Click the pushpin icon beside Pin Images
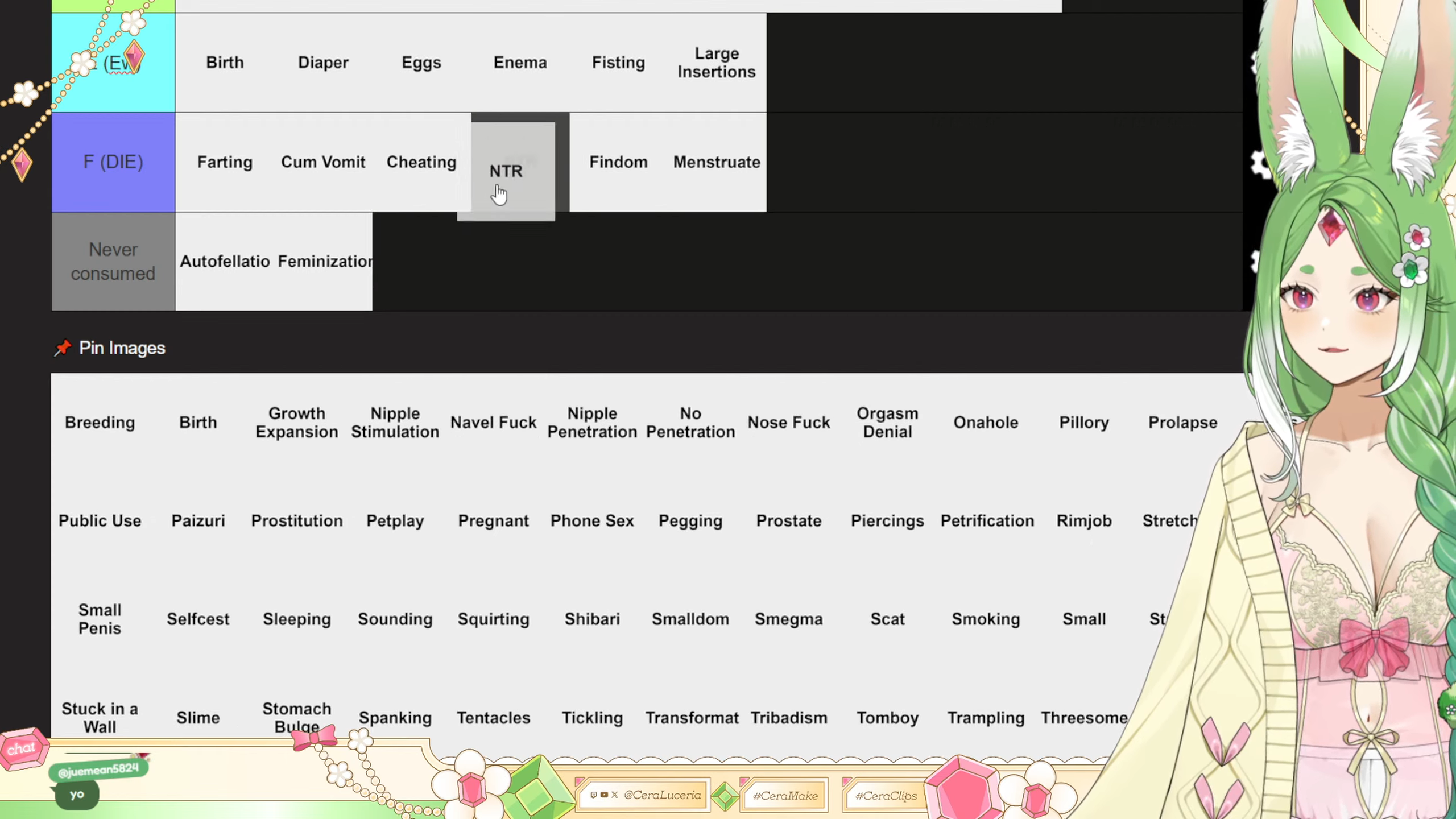 tap(63, 348)
